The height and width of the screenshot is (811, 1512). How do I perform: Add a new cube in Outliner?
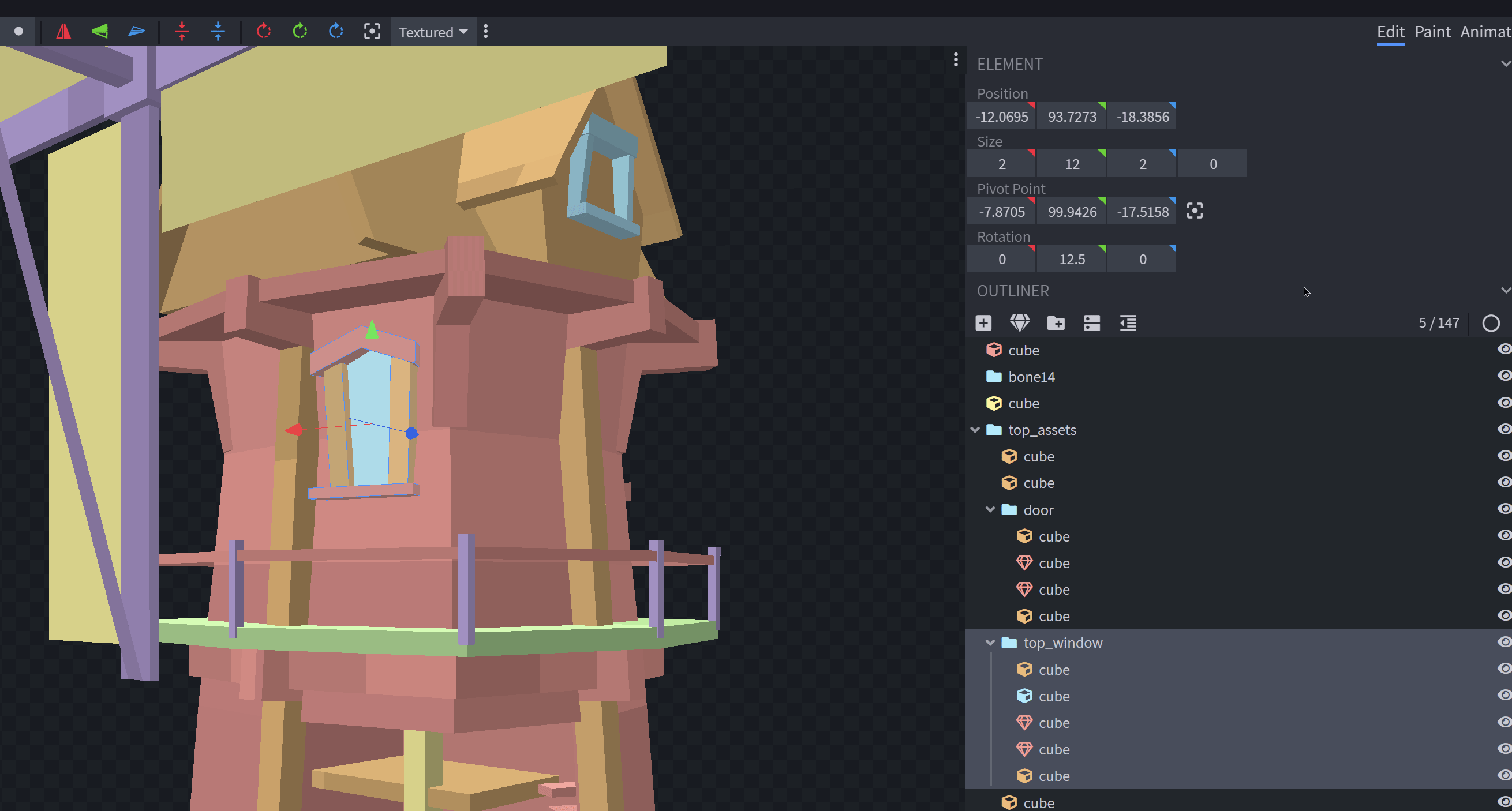pyautogui.click(x=984, y=323)
